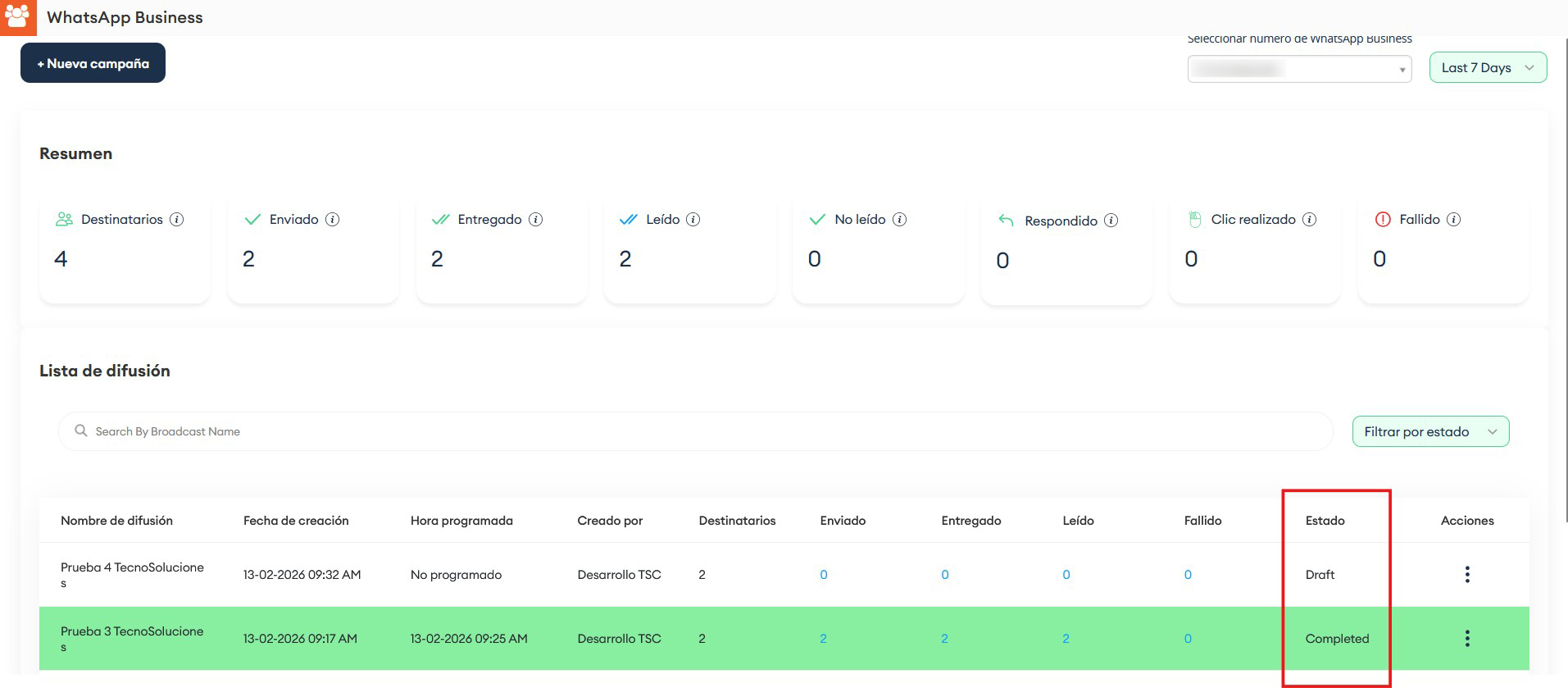Viewport: 1568px width, 688px height.
Task: Expand the Last 7 Days date dropdown
Action: (1487, 68)
